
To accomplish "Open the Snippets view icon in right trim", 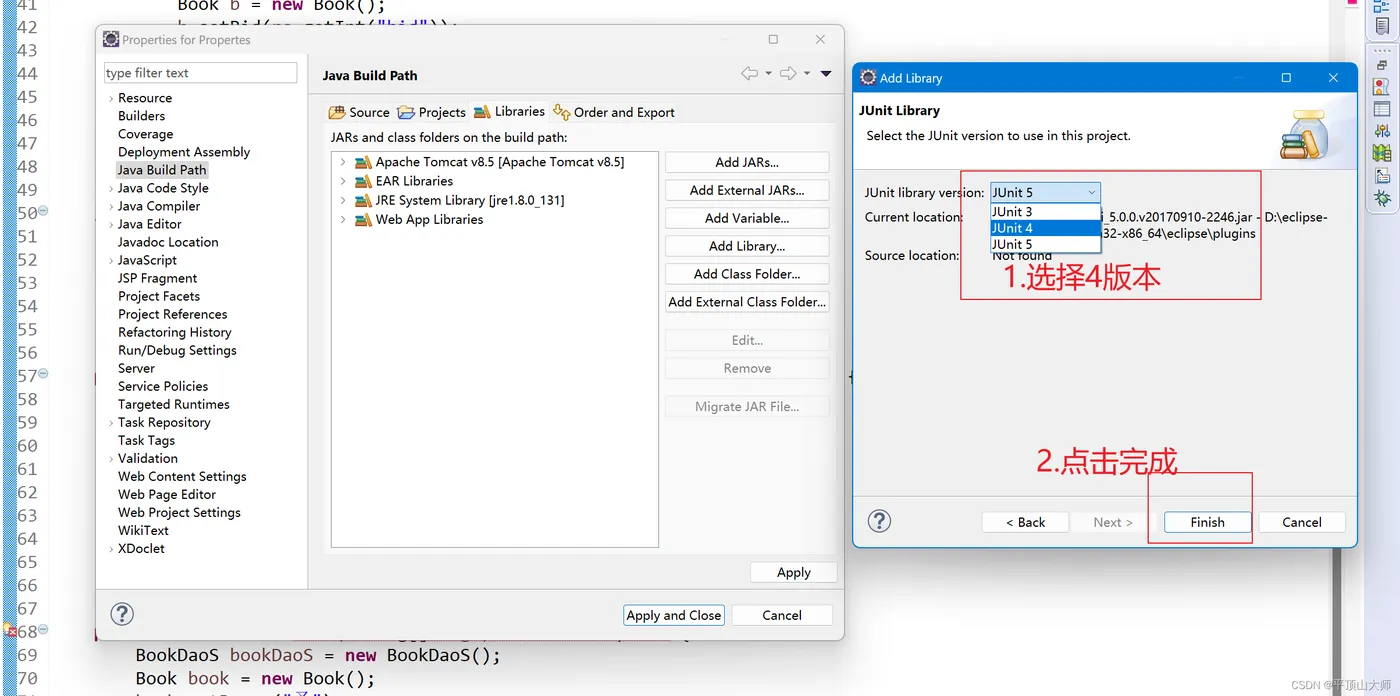I will click(1382, 176).
